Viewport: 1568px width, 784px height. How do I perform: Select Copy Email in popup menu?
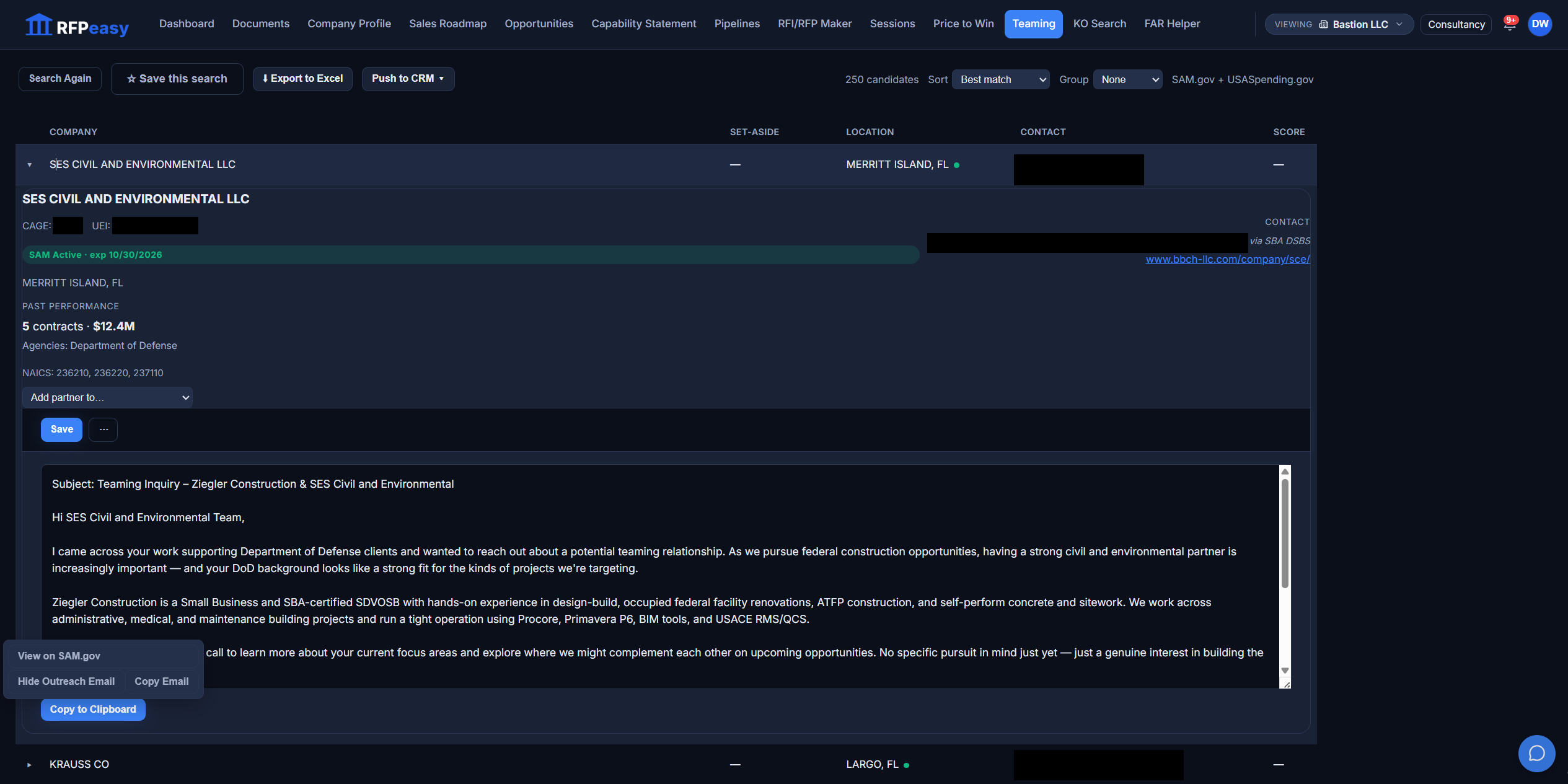point(162,682)
